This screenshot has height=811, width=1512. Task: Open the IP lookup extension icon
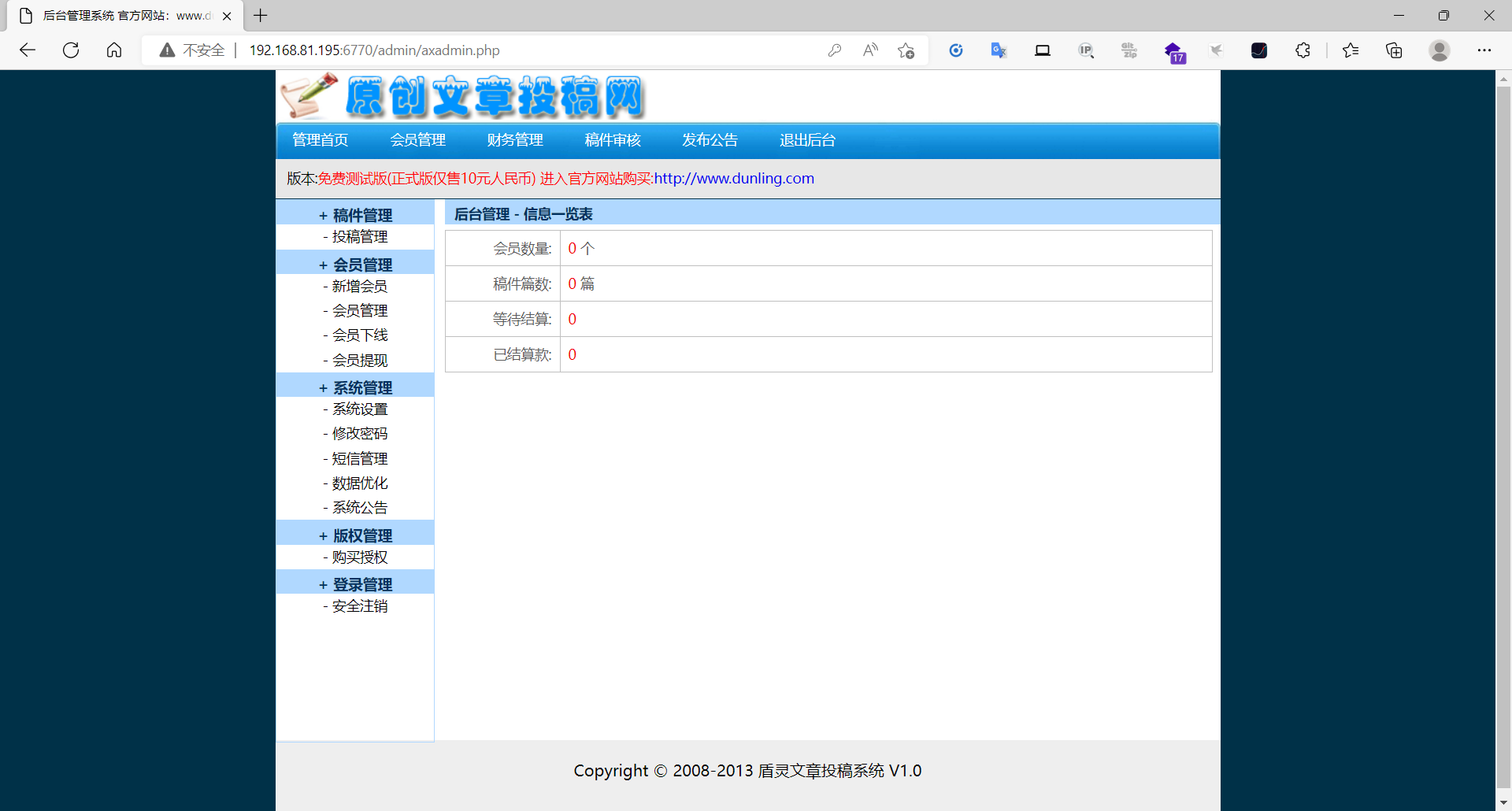tap(1086, 50)
